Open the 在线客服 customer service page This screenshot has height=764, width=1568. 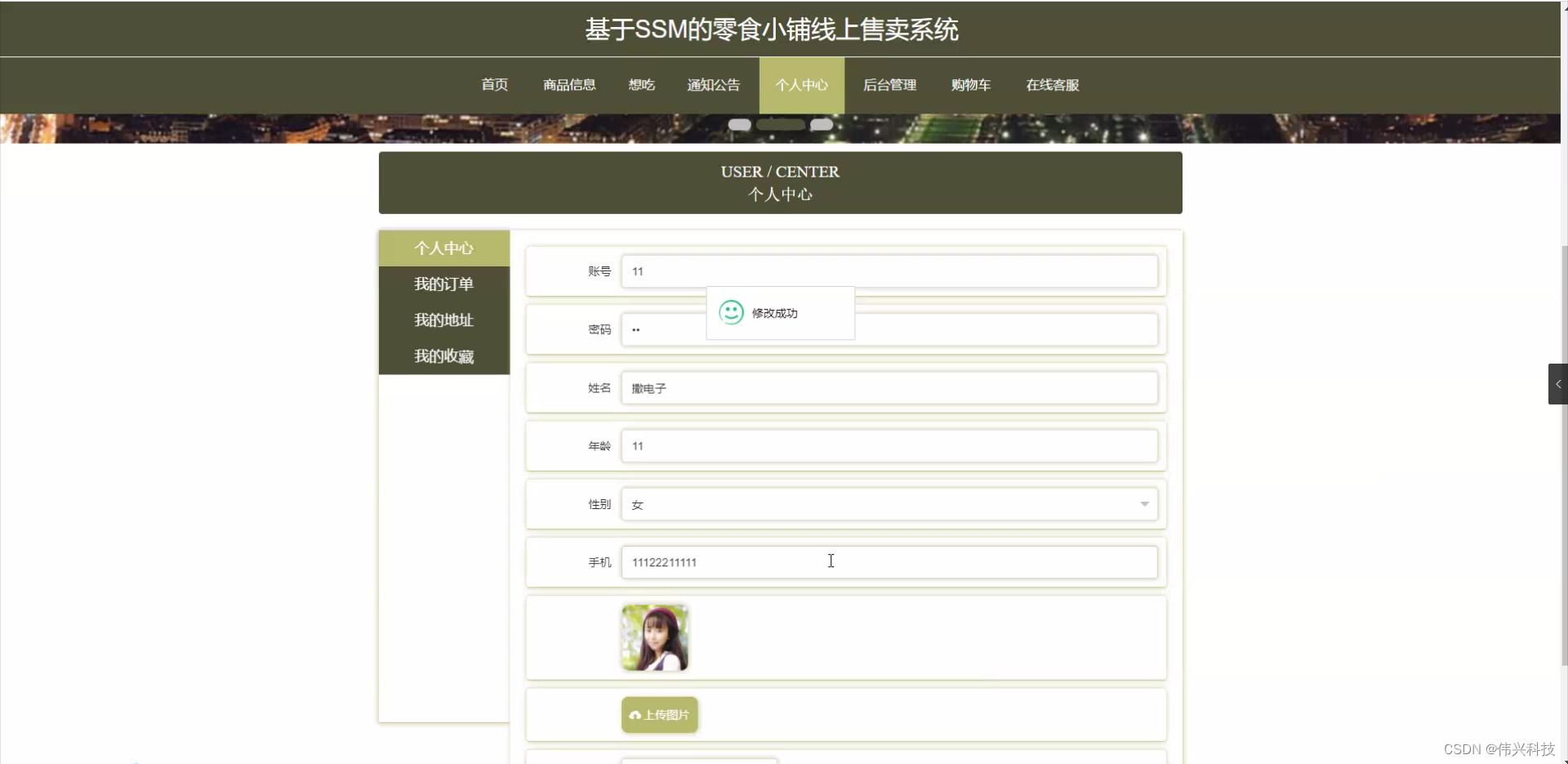[1052, 85]
